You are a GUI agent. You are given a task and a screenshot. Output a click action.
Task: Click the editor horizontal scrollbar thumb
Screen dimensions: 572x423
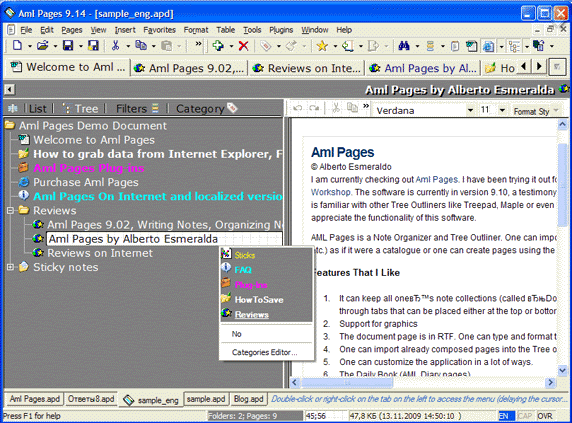click(x=346, y=383)
